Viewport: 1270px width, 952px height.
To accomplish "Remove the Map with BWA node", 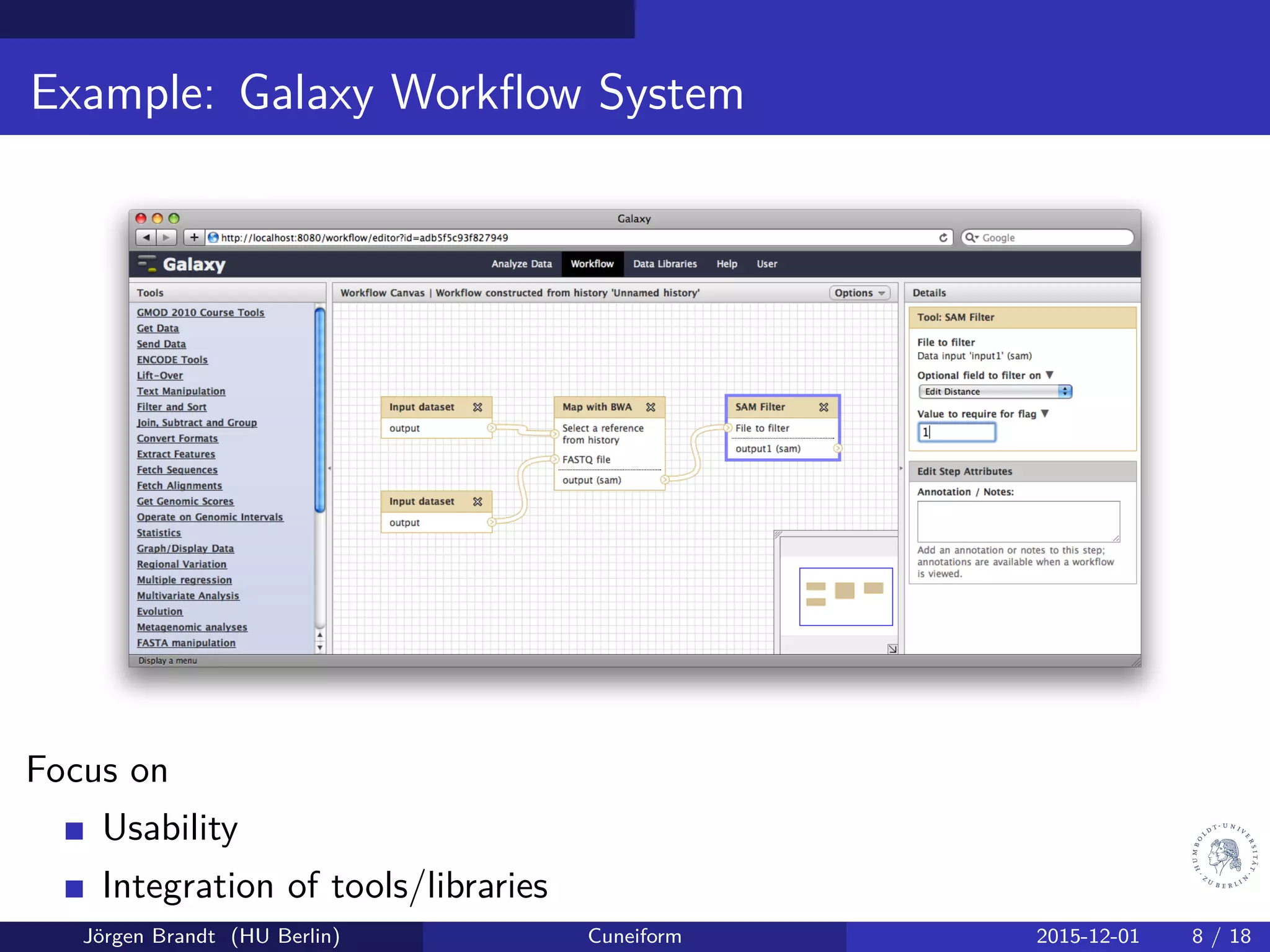I will pyautogui.click(x=651, y=407).
